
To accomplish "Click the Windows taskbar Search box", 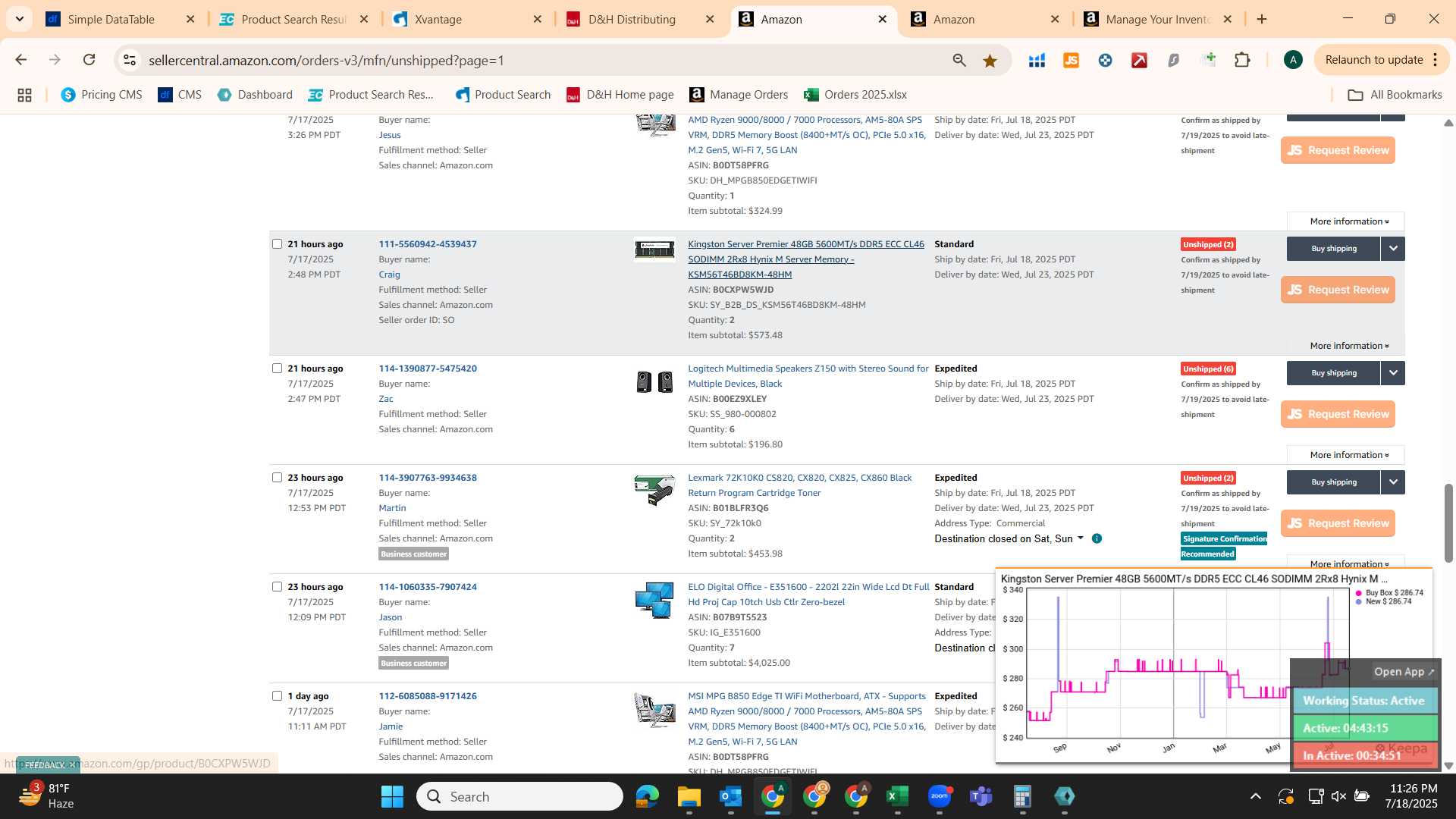I will coord(519,796).
